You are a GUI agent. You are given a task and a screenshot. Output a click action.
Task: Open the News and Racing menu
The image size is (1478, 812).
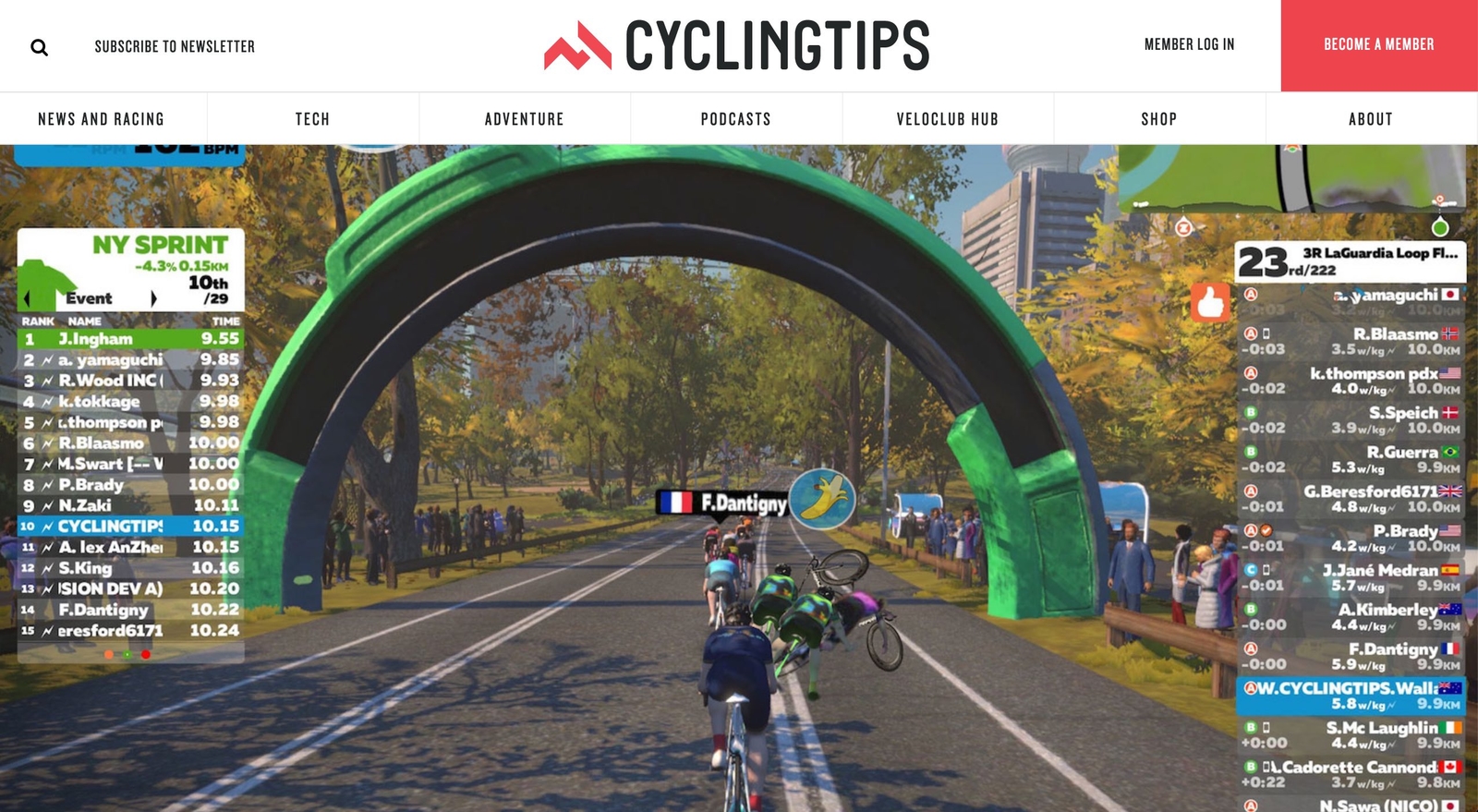[x=101, y=119]
